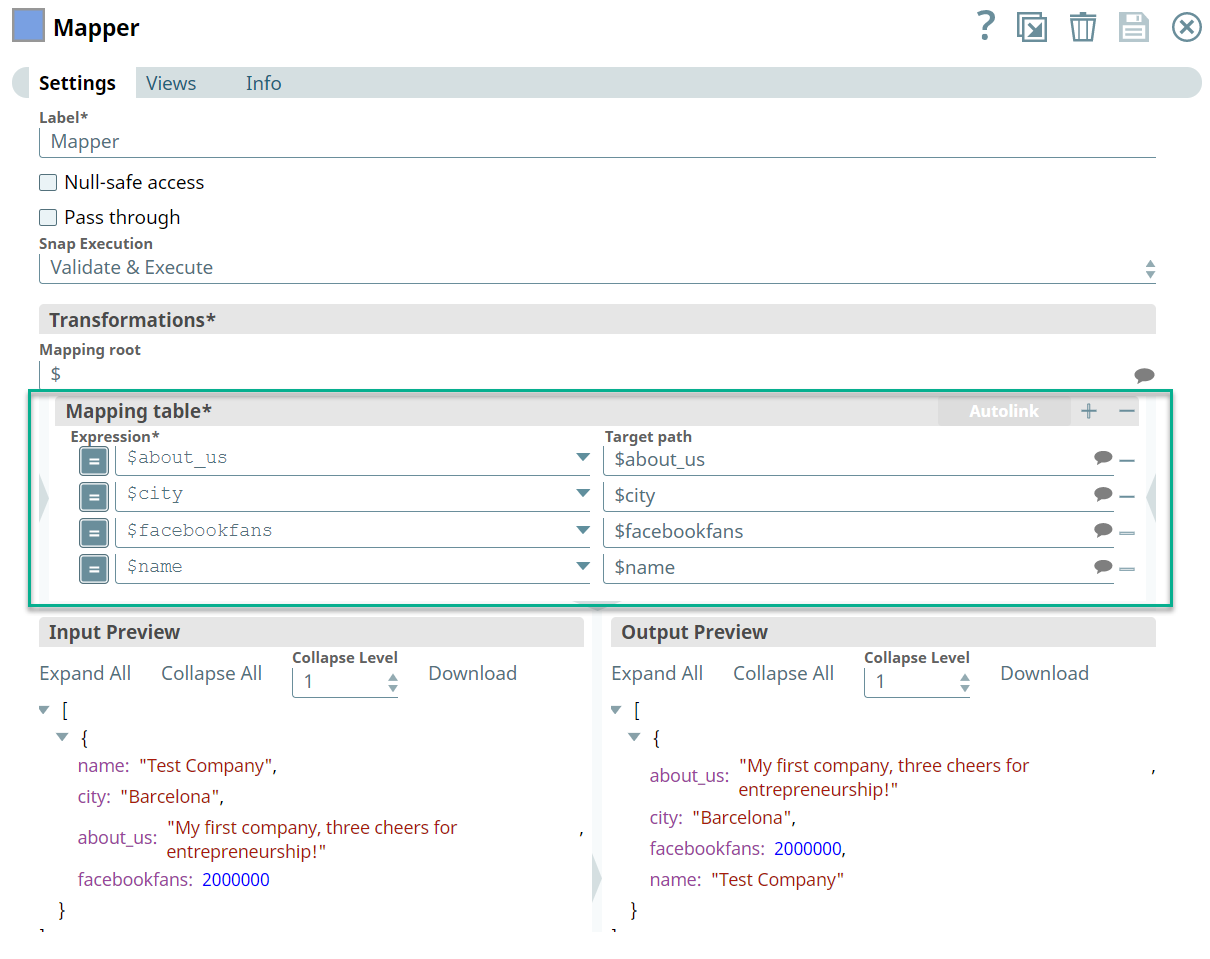Edit the $facebookfans target path field

[847, 532]
